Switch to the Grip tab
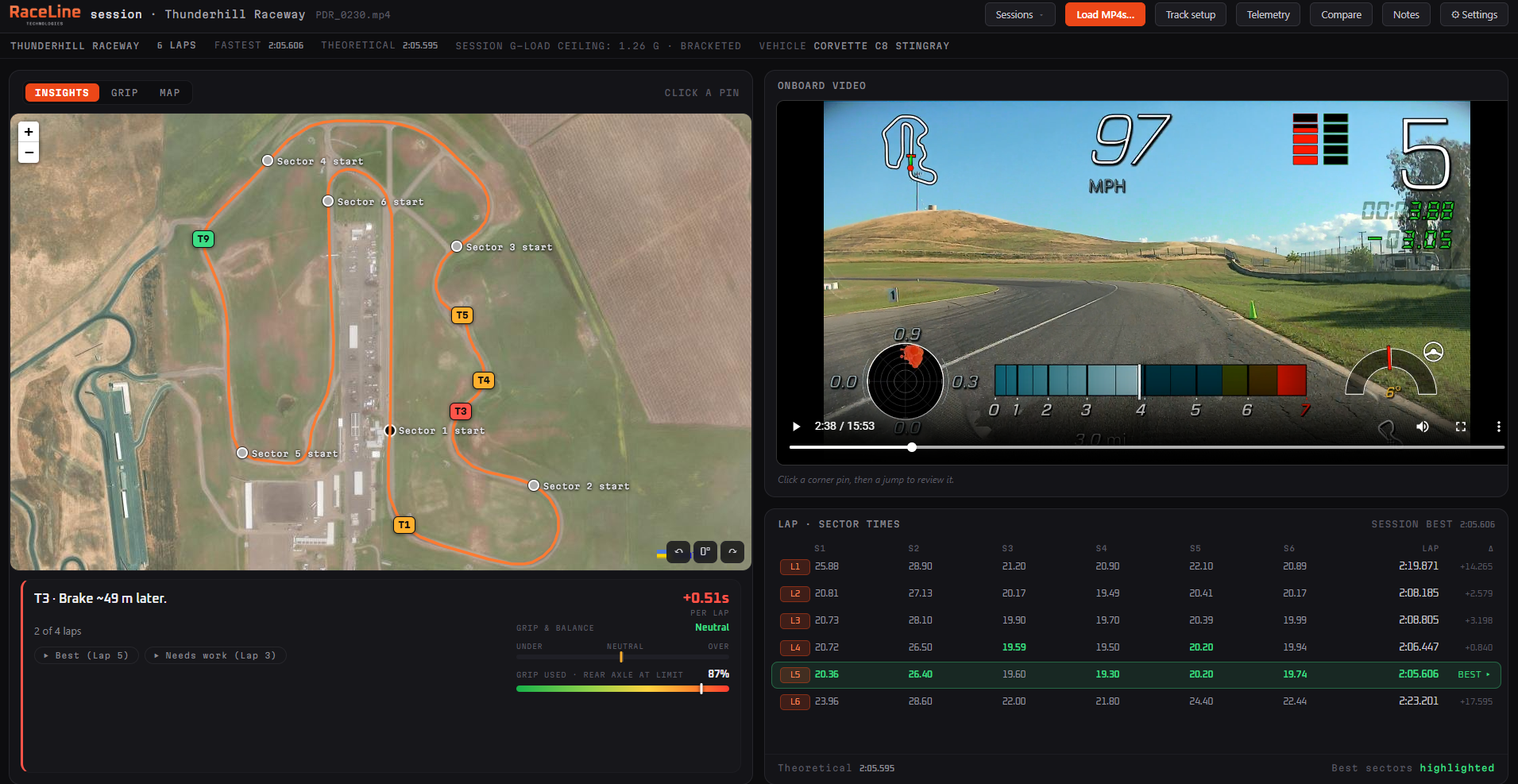 [125, 93]
